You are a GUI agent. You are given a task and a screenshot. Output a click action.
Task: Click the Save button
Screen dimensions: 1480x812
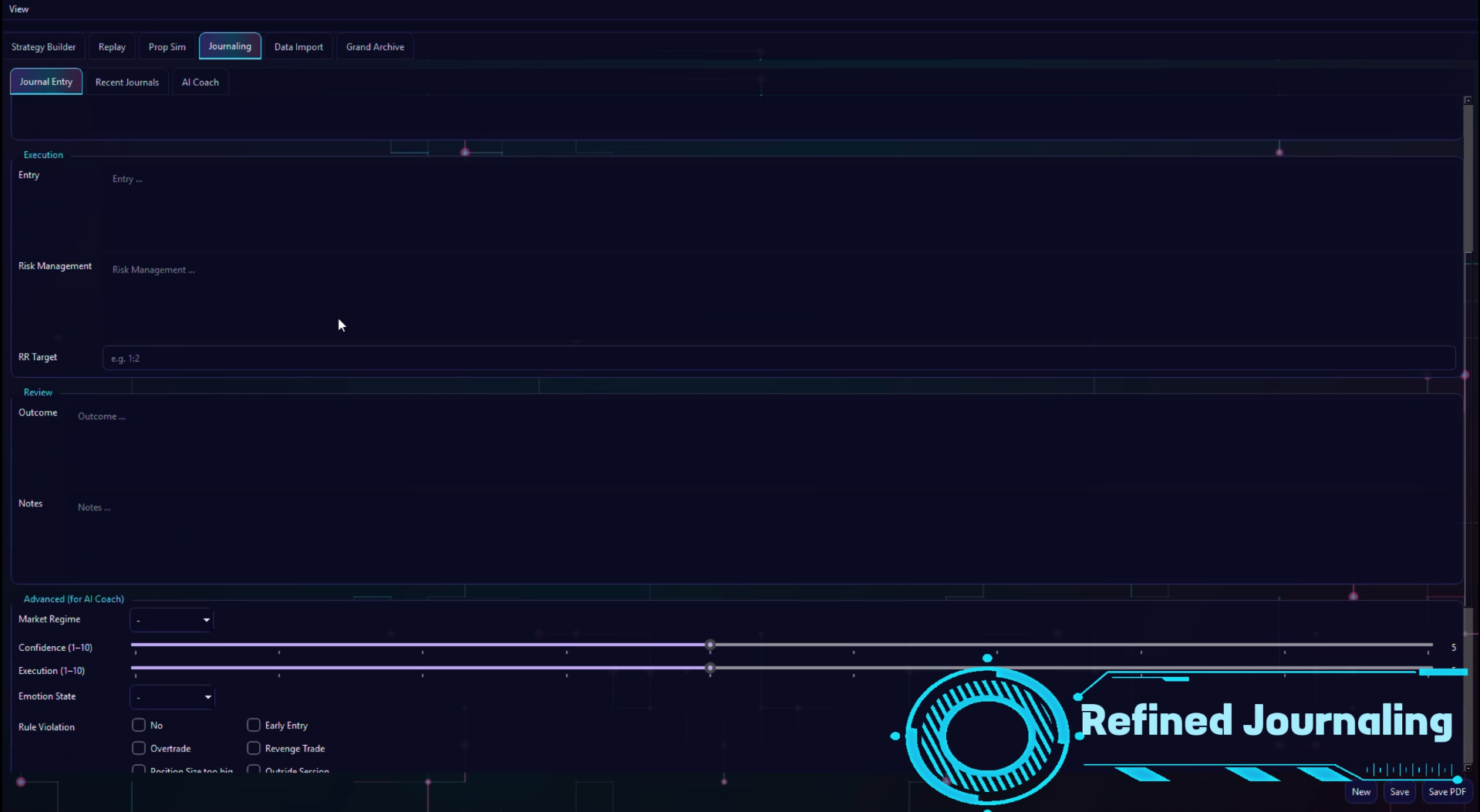1399,792
